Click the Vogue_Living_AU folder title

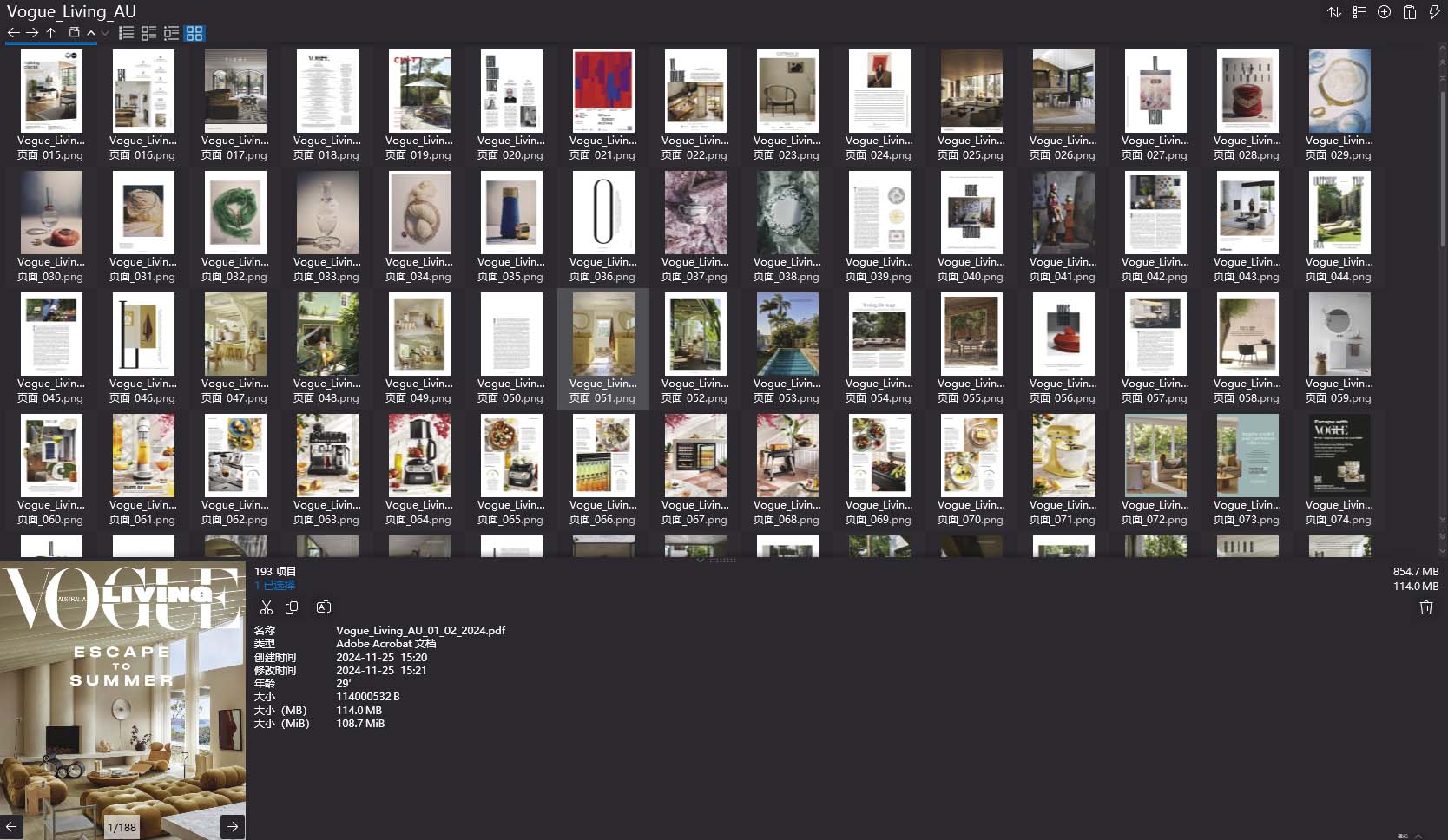point(71,11)
